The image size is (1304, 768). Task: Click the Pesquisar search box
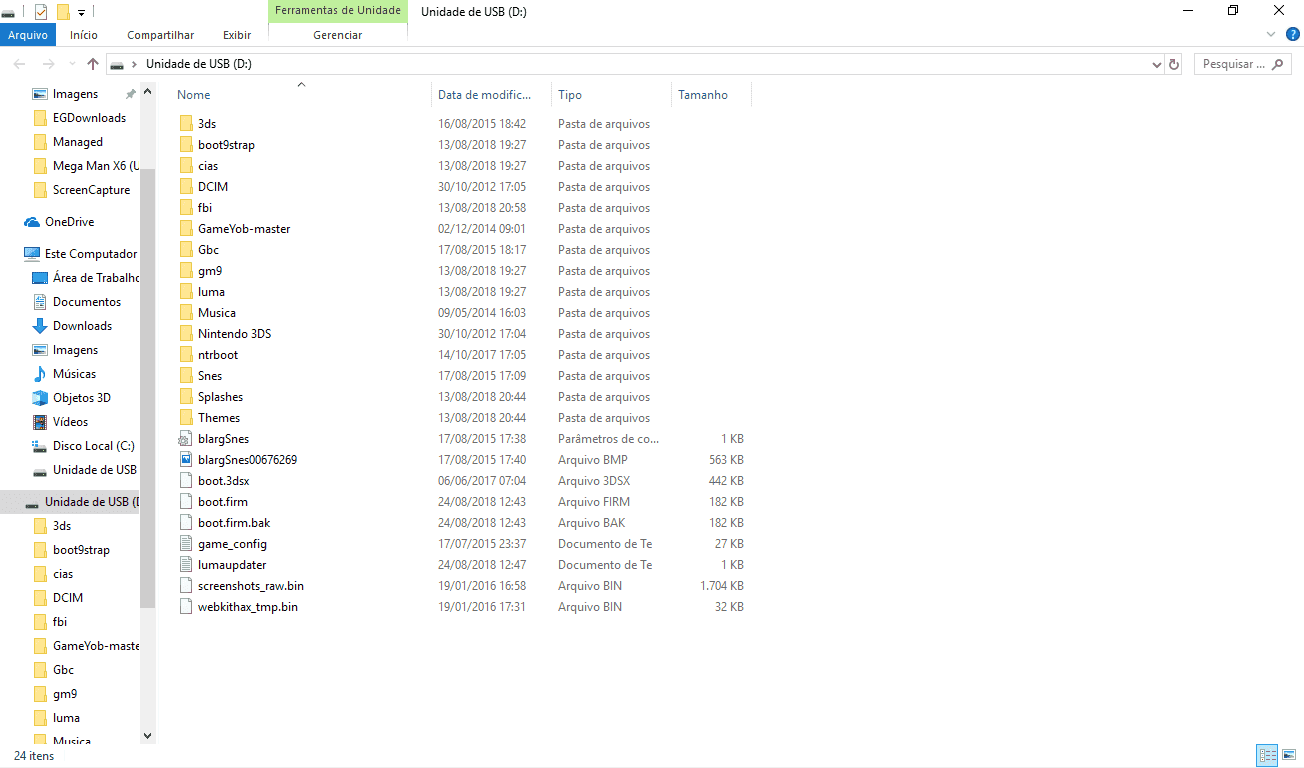click(x=1243, y=64)
